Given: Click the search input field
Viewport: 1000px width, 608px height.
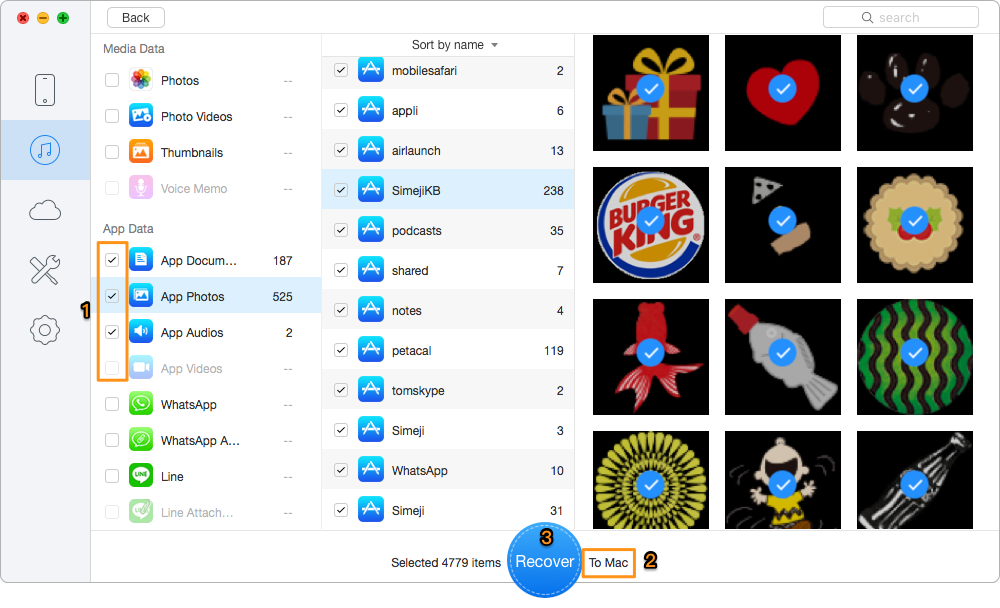Looking at the screenshot, I should click(x=901, y=17).
